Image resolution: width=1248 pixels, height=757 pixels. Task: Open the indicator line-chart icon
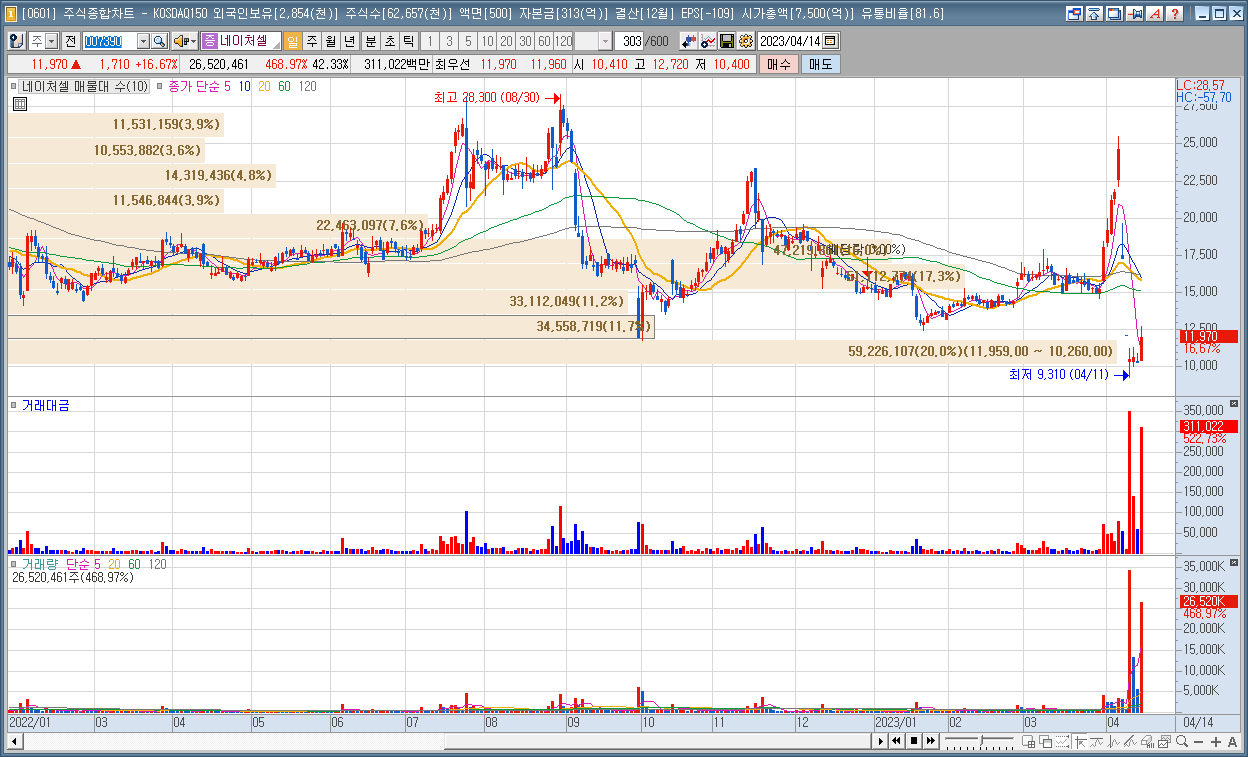pyautogui.click(x=708, y=41)
